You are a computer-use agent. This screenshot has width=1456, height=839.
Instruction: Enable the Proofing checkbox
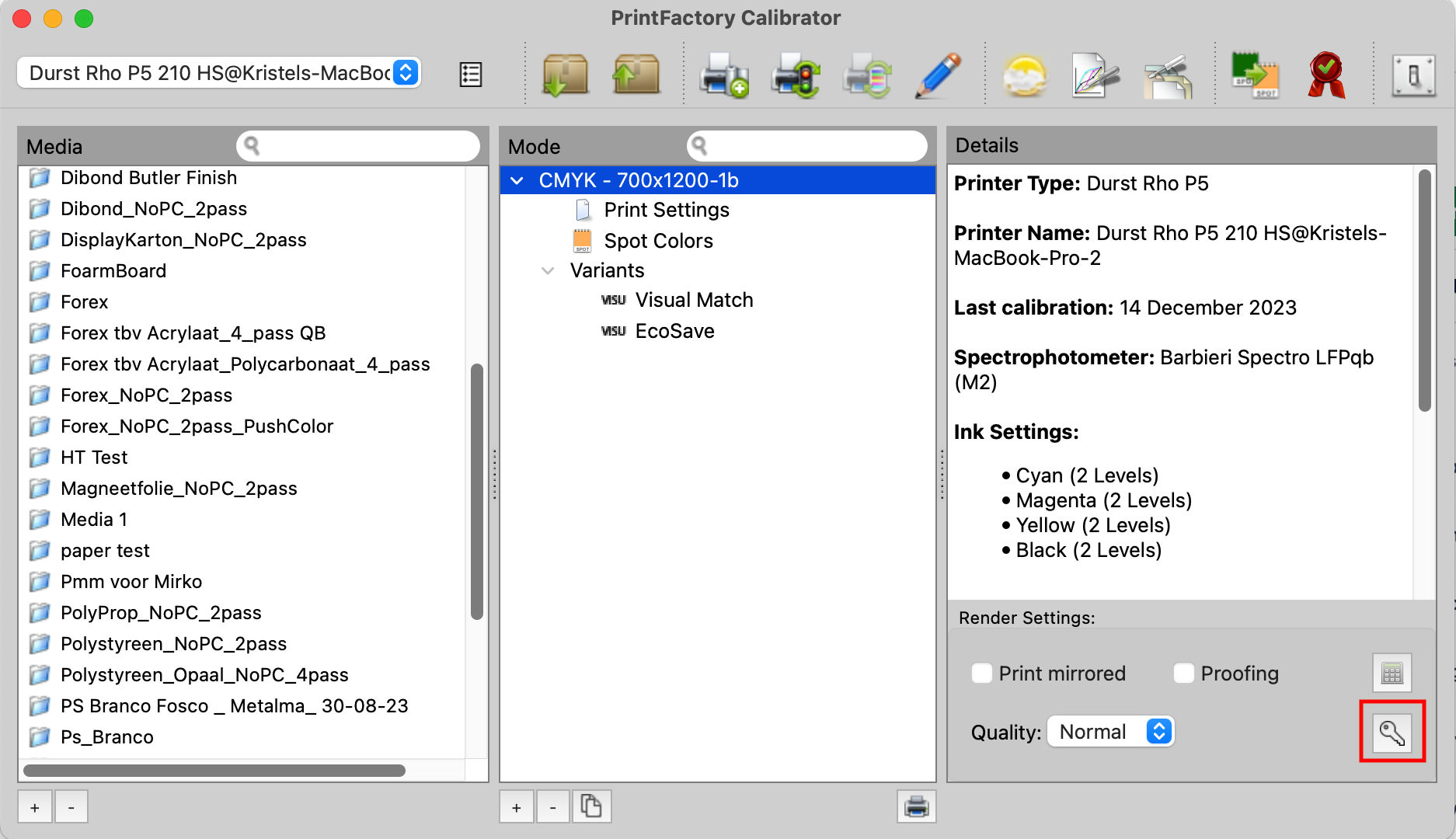tap(1183, 673)
